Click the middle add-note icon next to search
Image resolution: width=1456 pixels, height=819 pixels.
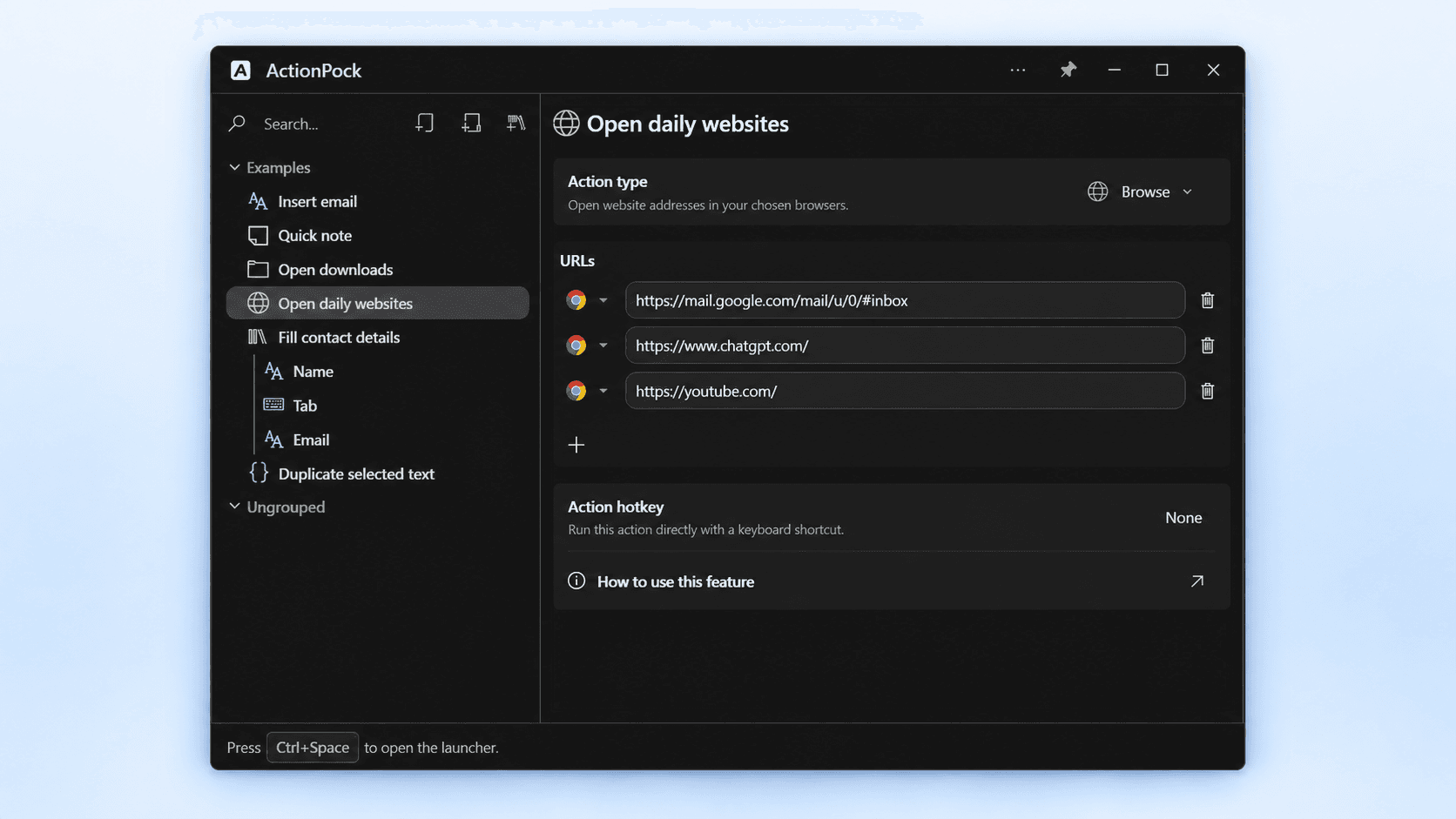click(471, 123)
